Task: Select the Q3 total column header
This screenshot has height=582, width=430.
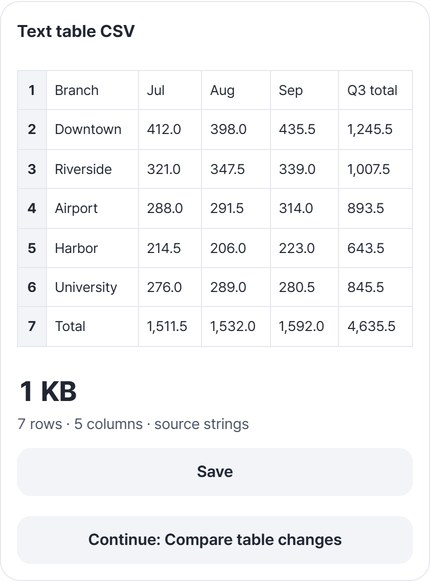Action: [375, 90]
